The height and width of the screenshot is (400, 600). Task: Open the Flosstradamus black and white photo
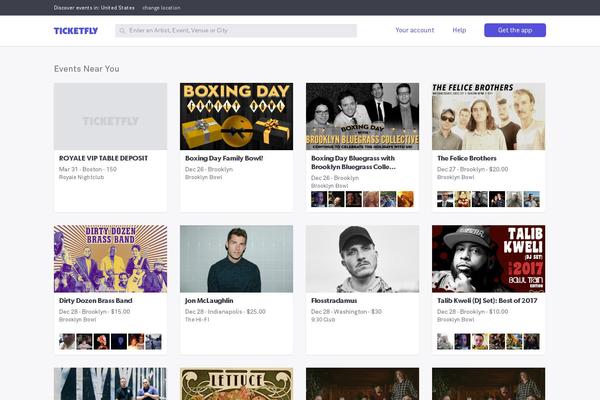[362, 259]
